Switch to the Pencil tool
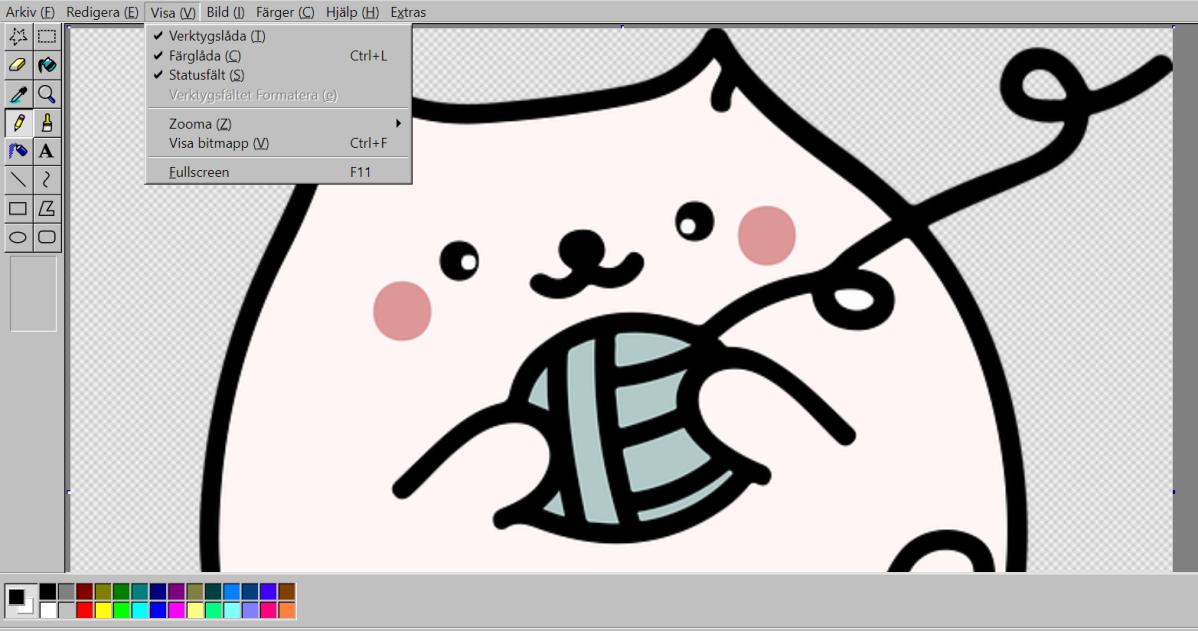This screenshot has height=631, width=1198. click(x=17, y=122)
